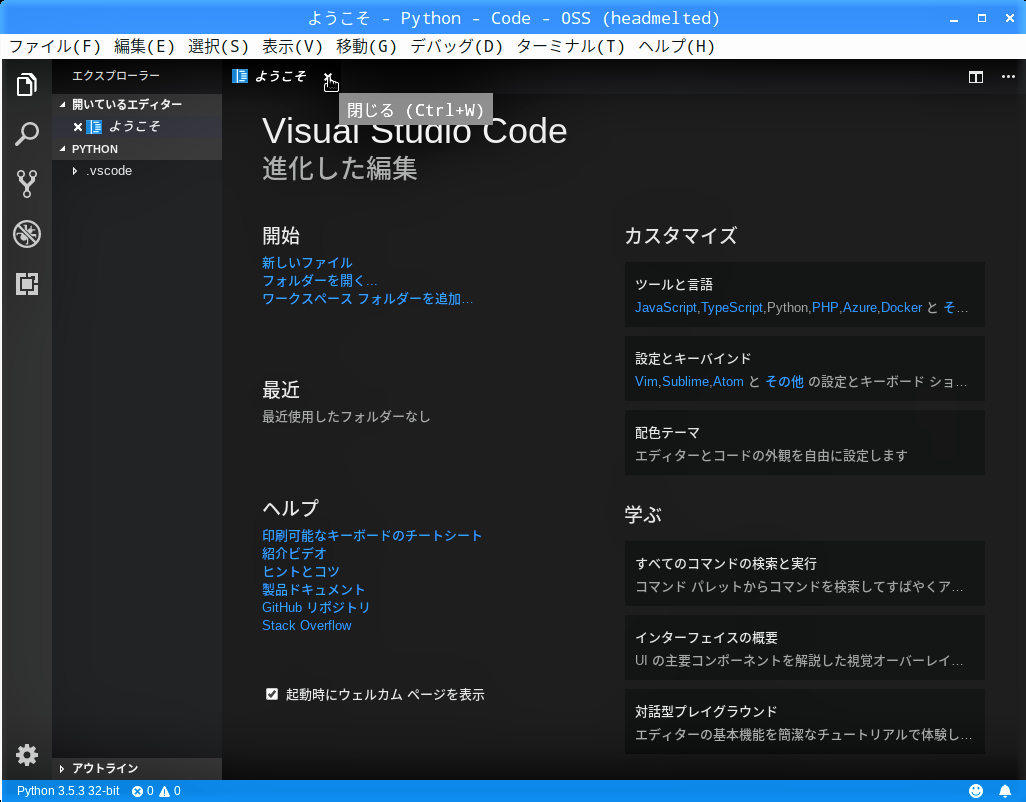The width and height of the screenshot is (1026, 802).
Task: Open the notifications bell icon
Action: click(1005, 791)
